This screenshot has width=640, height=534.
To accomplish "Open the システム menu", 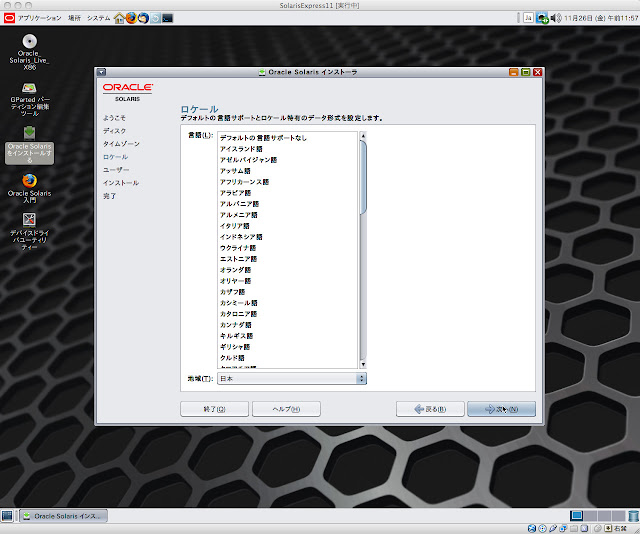I will tap(98, 18).
